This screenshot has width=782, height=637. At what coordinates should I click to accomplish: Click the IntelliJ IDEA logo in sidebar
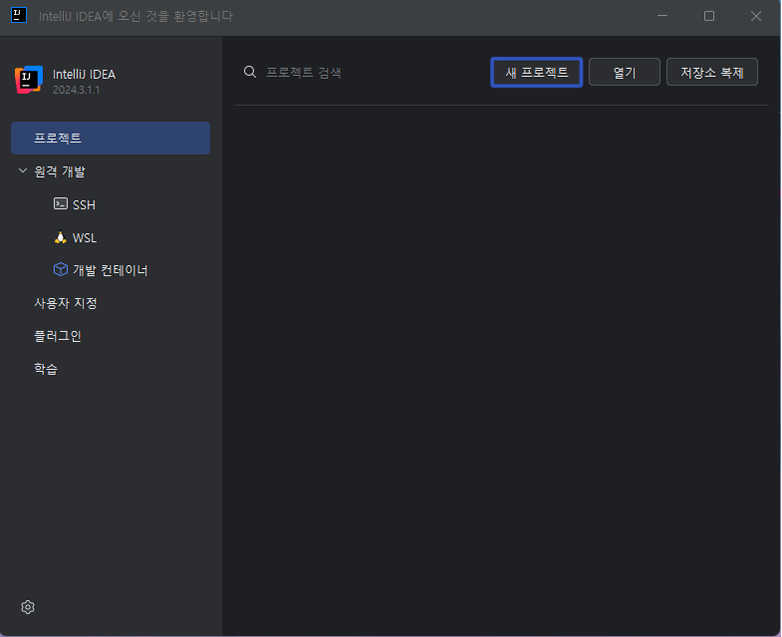[29, 80]
